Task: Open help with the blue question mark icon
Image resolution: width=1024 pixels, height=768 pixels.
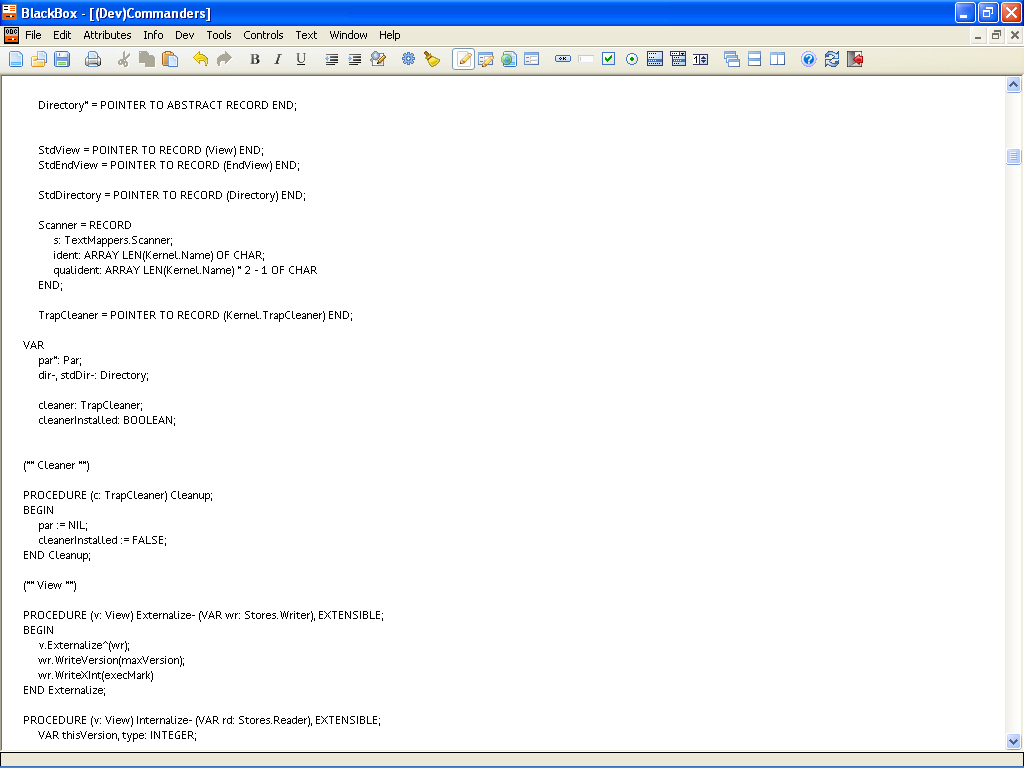Action: point(809,59)
